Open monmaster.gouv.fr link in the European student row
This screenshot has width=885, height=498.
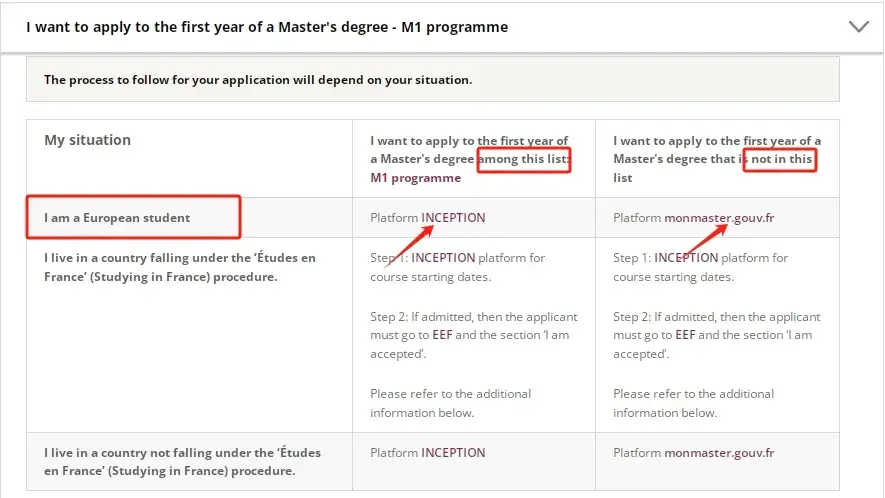[719, 217]
